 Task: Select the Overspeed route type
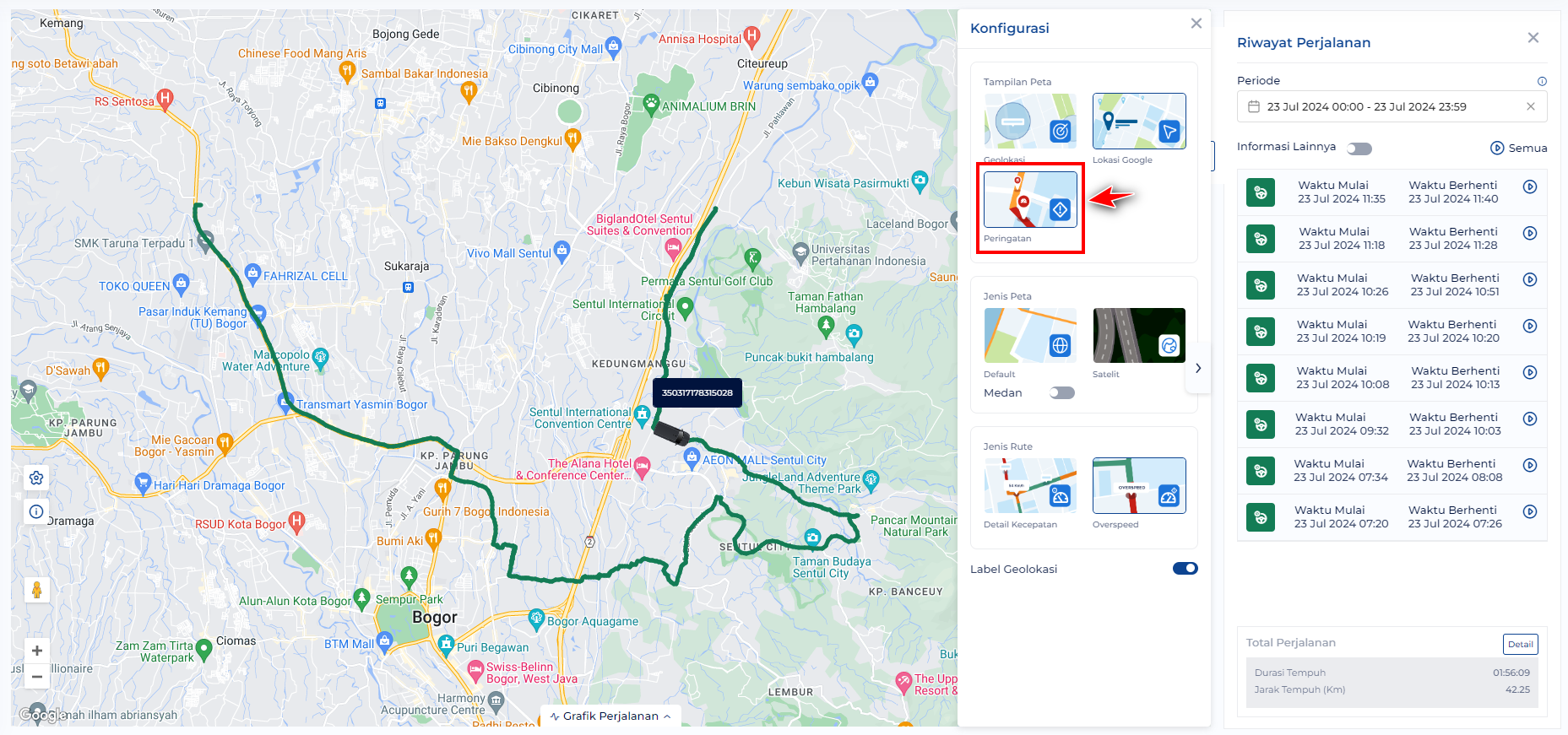(x=1139, y=485)
